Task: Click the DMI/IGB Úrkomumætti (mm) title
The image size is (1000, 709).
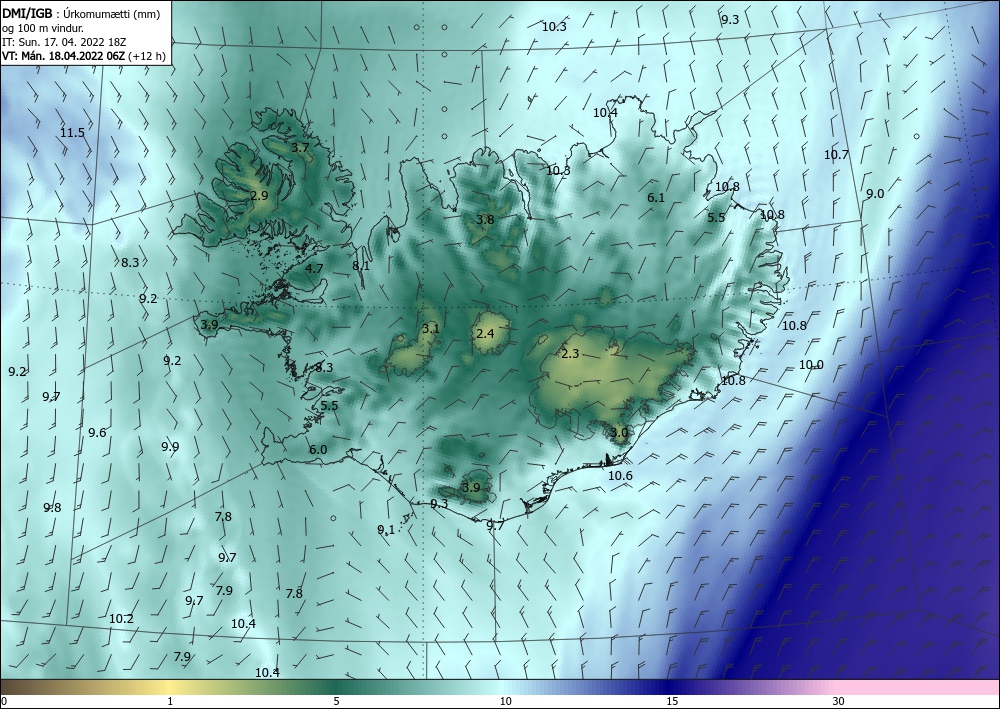Action: [x=80, y=14]
